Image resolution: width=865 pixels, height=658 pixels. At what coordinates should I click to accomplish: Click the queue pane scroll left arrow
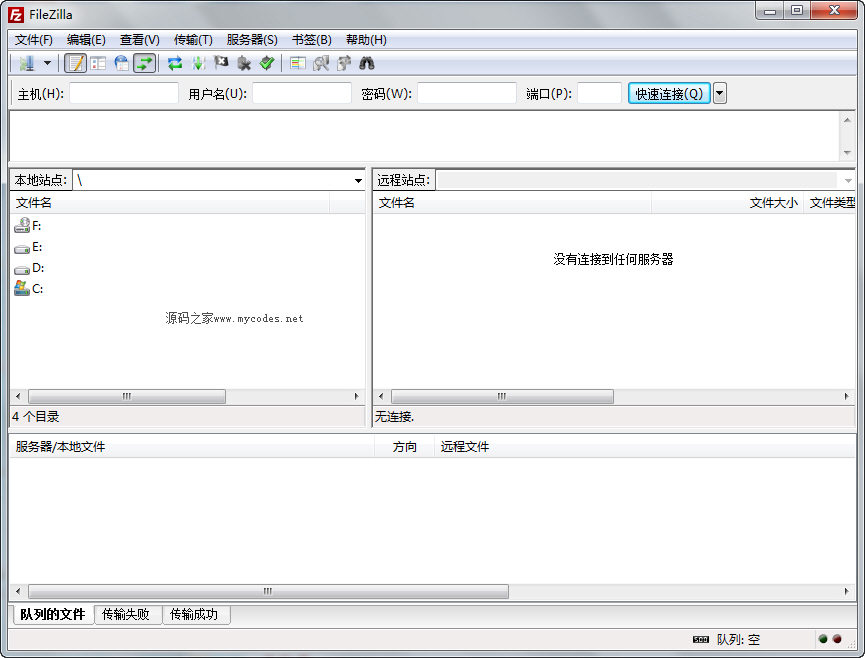(18, 591)
